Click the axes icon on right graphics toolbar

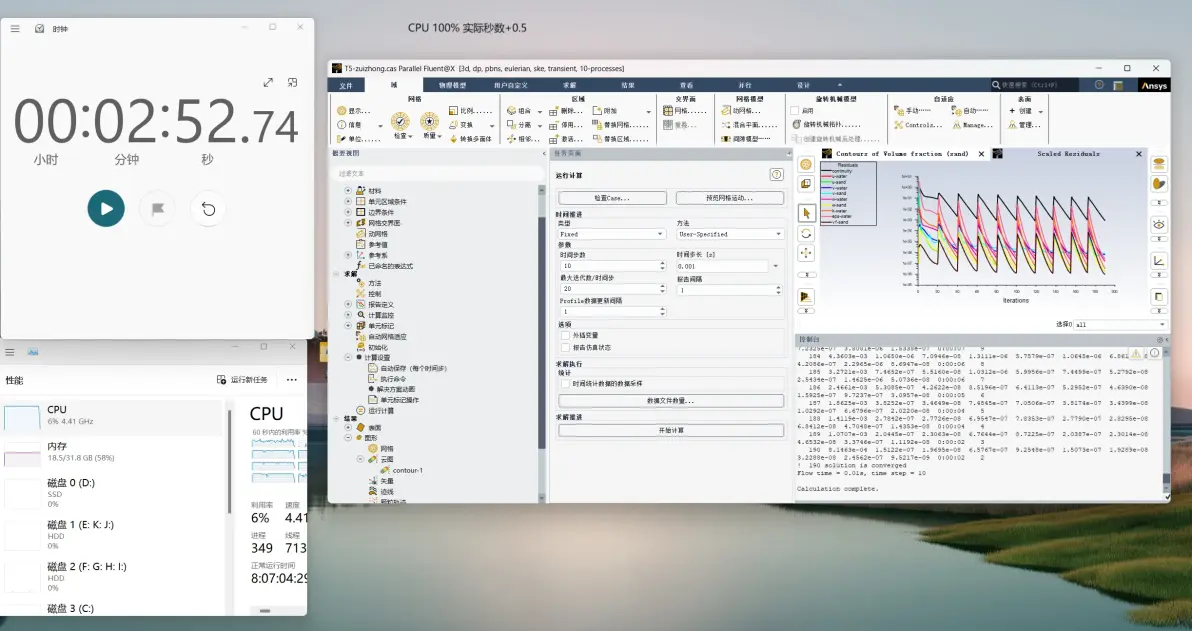[x=1159, y=261]
